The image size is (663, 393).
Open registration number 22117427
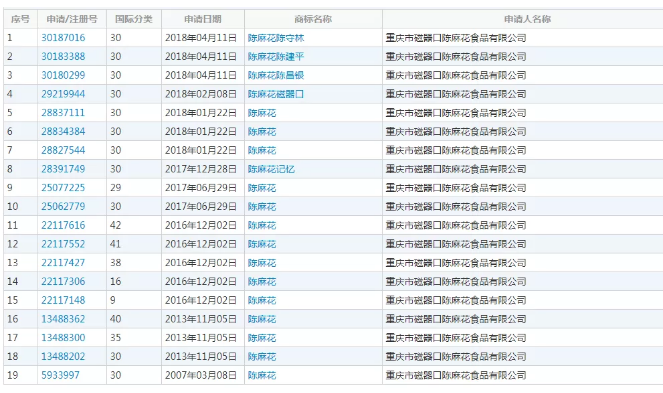click(63, 263)
